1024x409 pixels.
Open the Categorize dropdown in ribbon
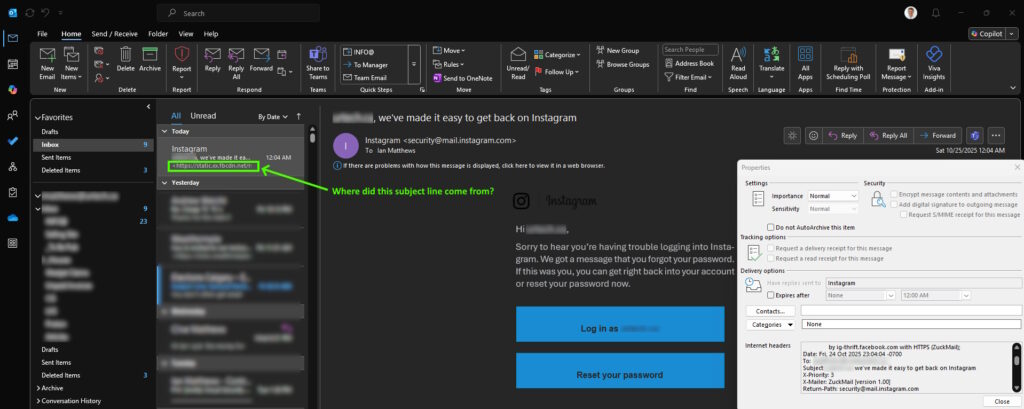[557, 55]
